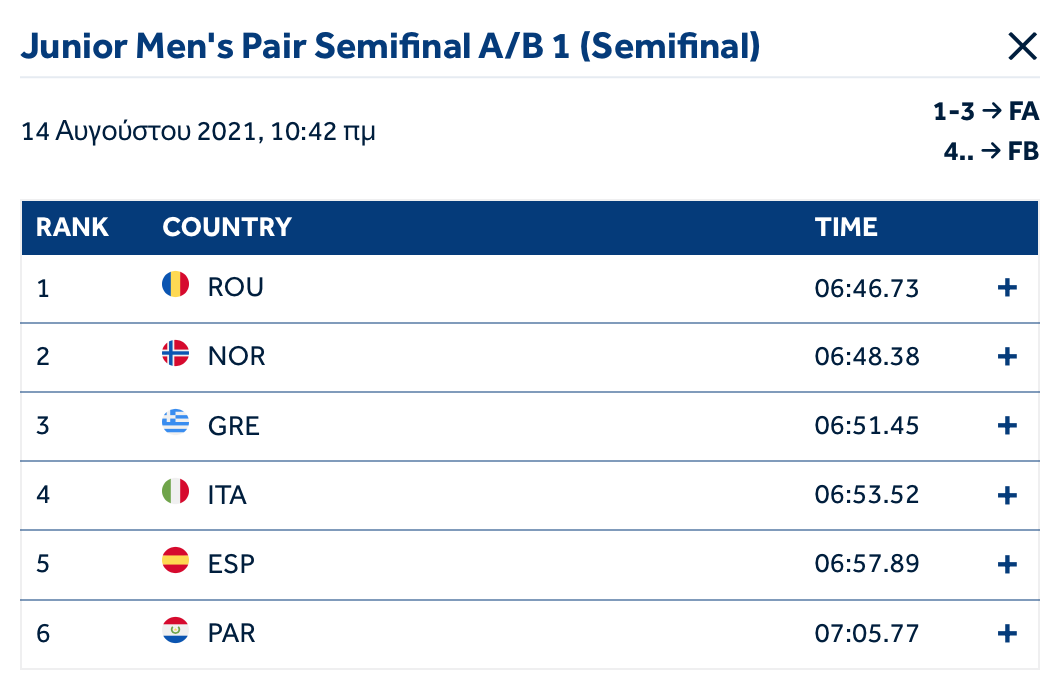Image resolution: width=1056 pixels, height=686 pixels.
Task: Select the GRE country name
Action: coord(234,426)
